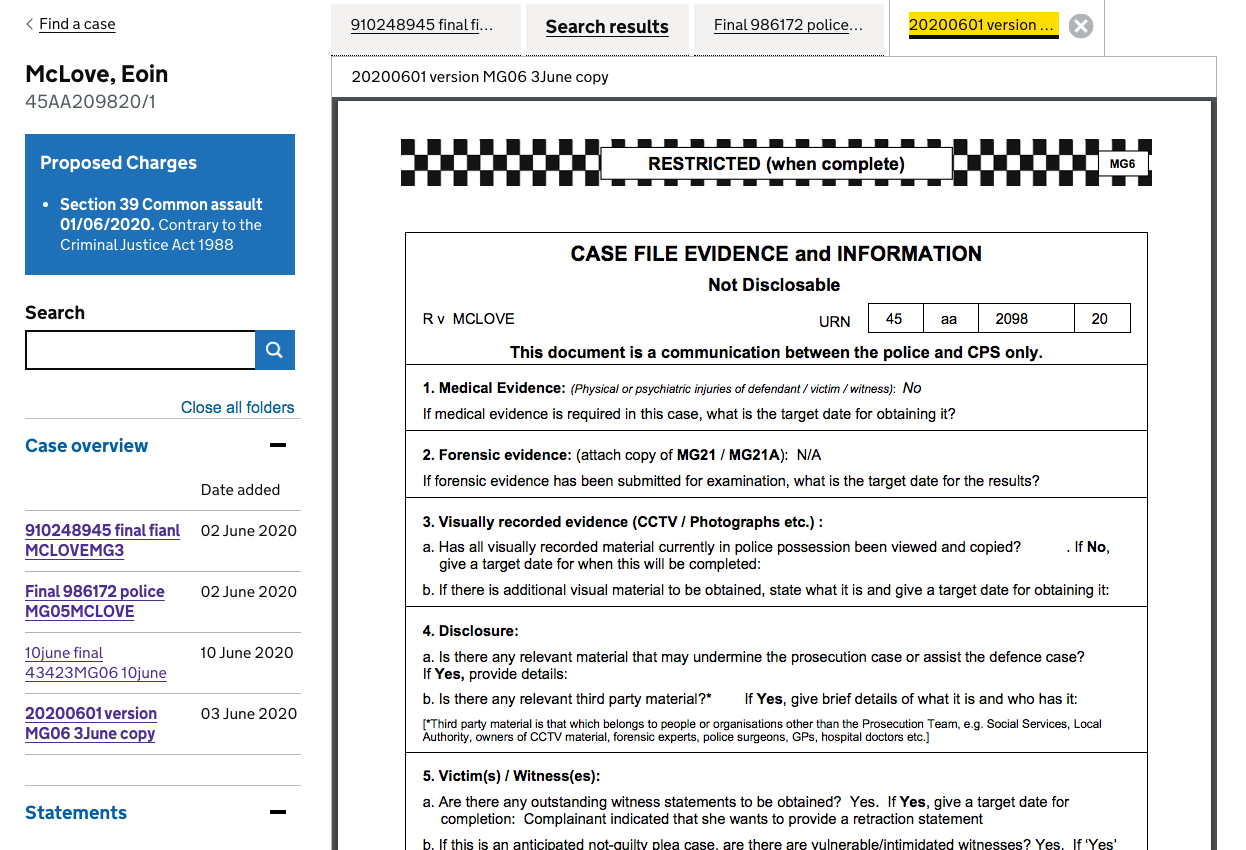
Task: Click the Proposed Charges blue panel
Action: pyautogui.click(x=160, y=204)
